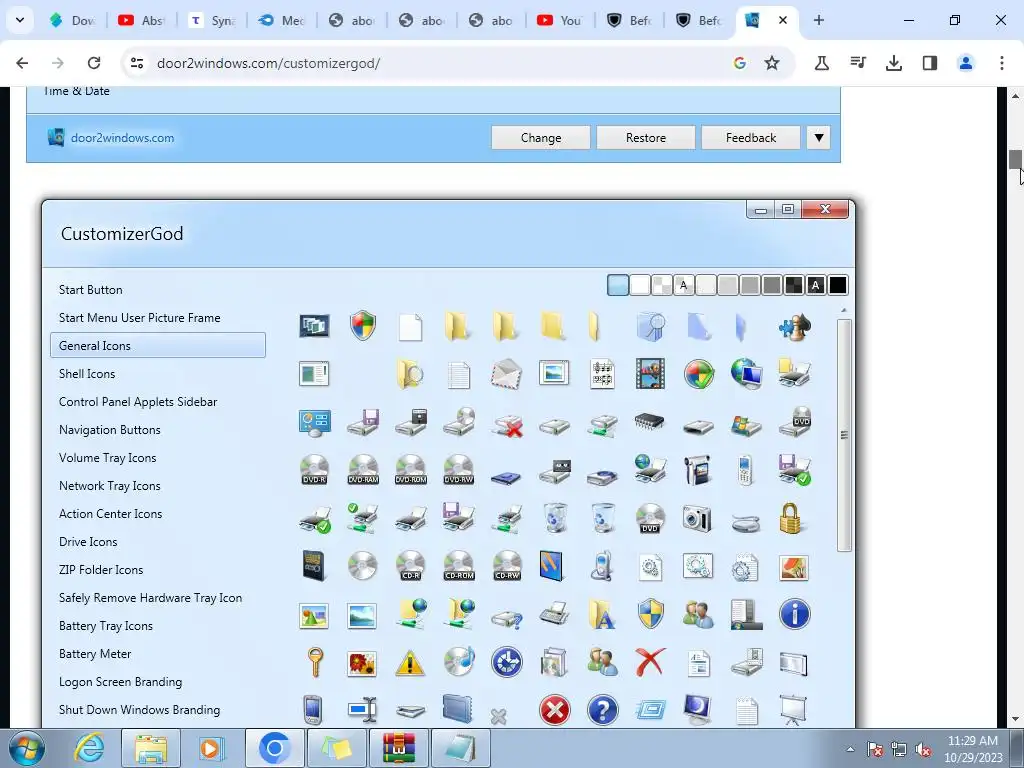This screenshot has width=1024, height=768.
Task: Click the blue question mark help icon
Action: (602, 710)
